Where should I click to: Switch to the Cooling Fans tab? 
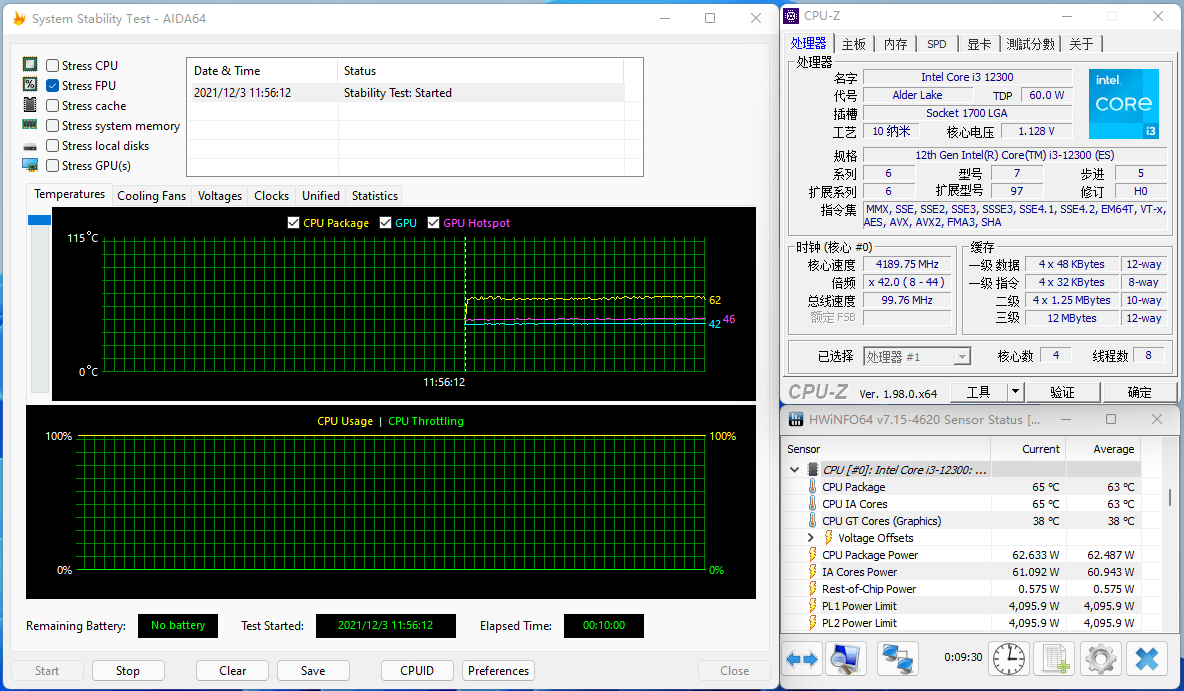(151, 196)
